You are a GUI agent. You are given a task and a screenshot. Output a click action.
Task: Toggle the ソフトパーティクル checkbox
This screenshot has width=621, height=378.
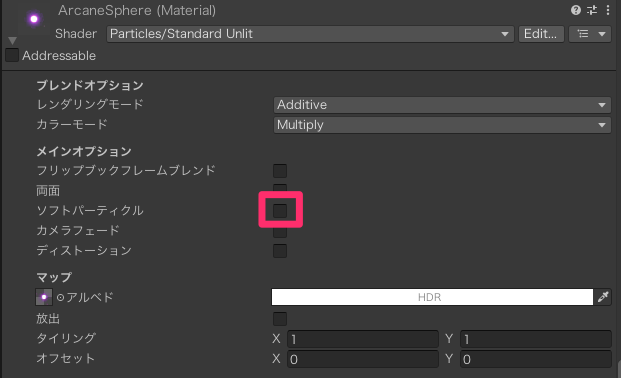coord(280,210)
